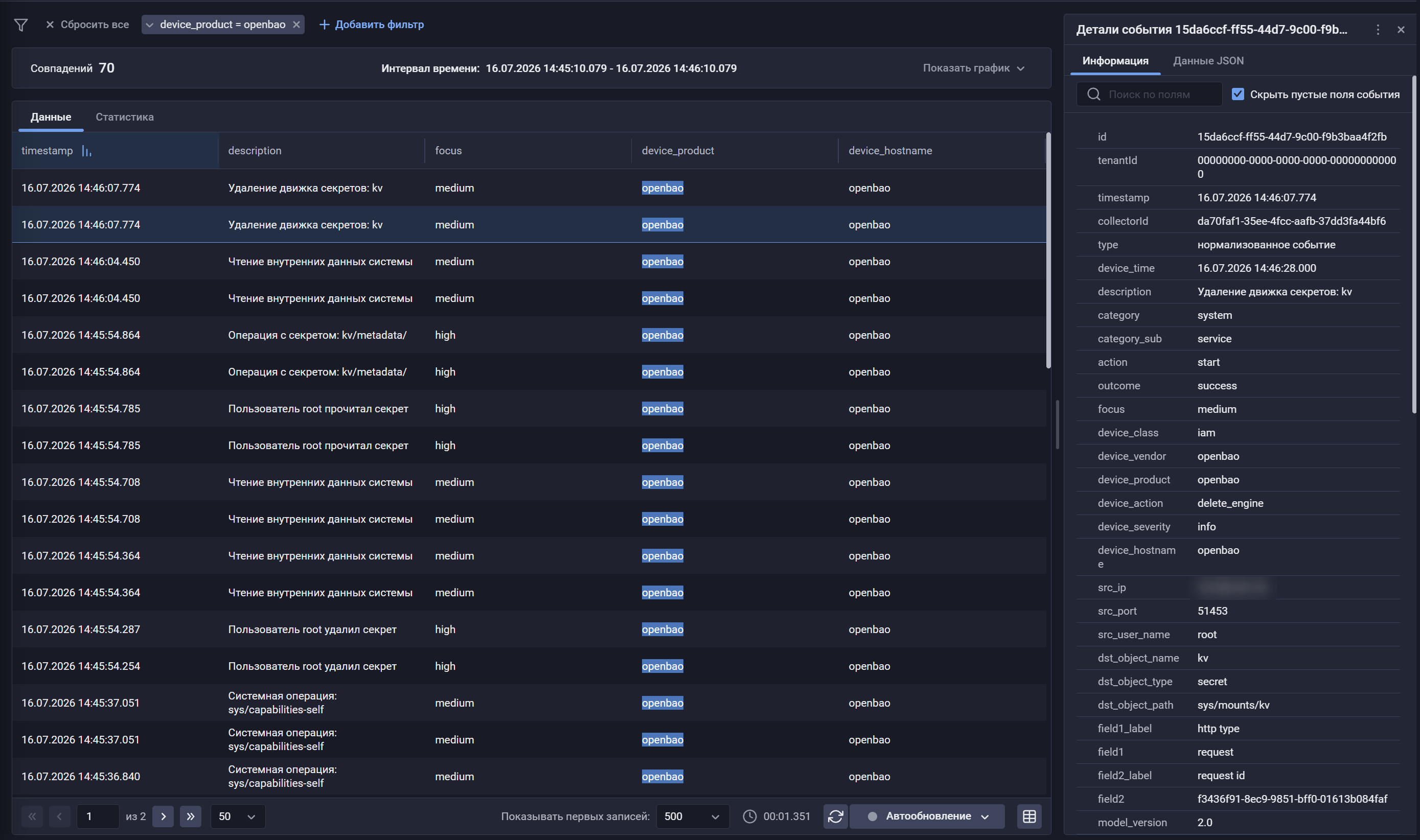
Task: Open the event details three-dot menu
Action: (x=1378, y=30)
